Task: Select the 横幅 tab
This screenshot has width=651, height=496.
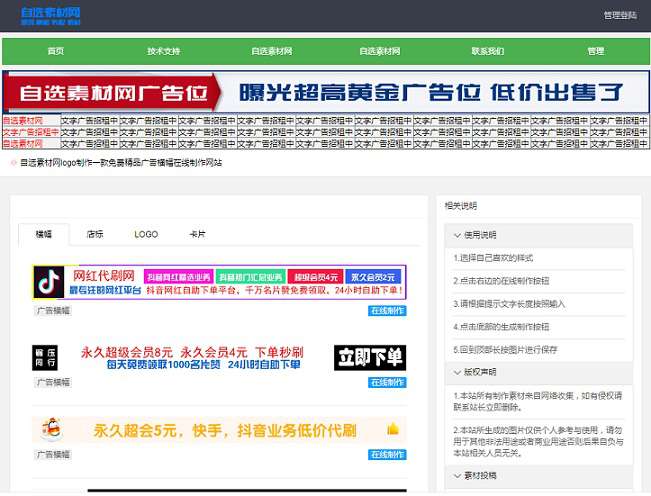Action: pos(44,234)
